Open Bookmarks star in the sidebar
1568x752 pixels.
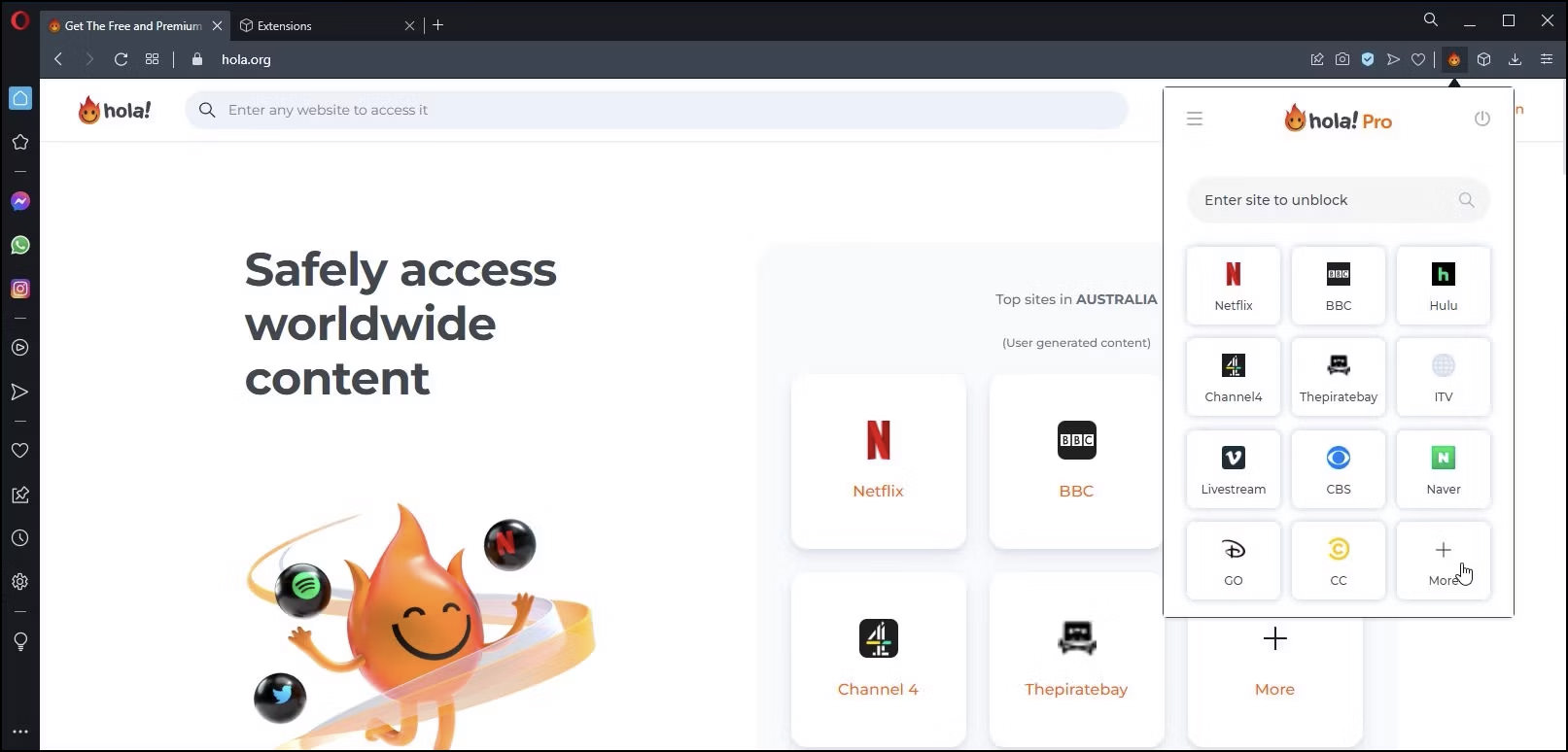(20, 142)
